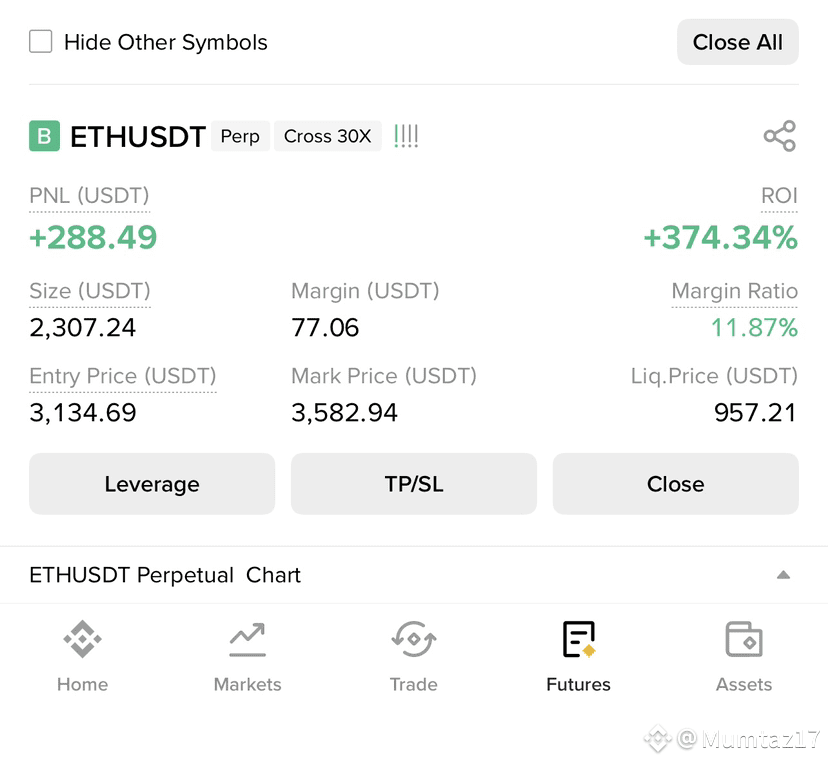Image resolution: width=828 pixels, height=764 pixels.
Task: Open the Markets tab icon
Action: 248,639
